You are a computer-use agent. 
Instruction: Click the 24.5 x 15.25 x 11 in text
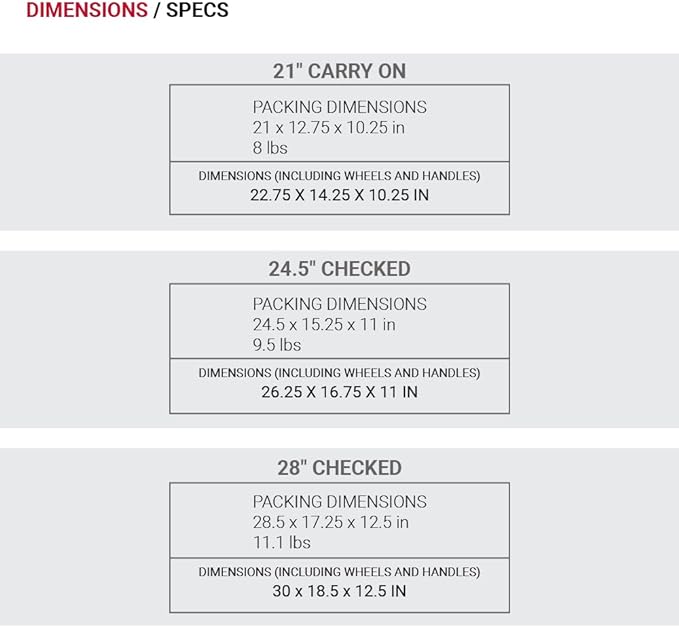(324, 324)
